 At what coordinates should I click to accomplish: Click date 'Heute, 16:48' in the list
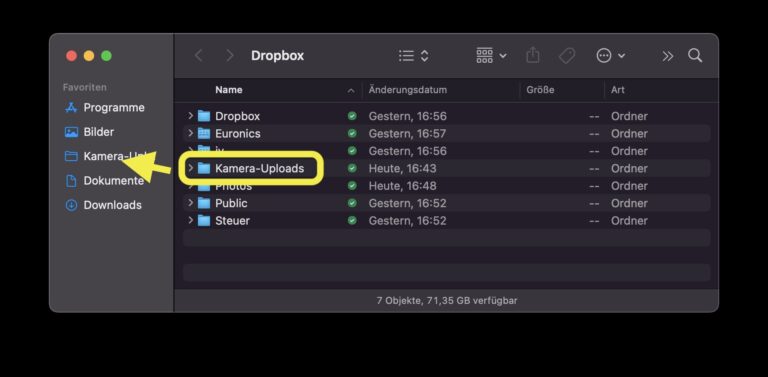(402, 186)
